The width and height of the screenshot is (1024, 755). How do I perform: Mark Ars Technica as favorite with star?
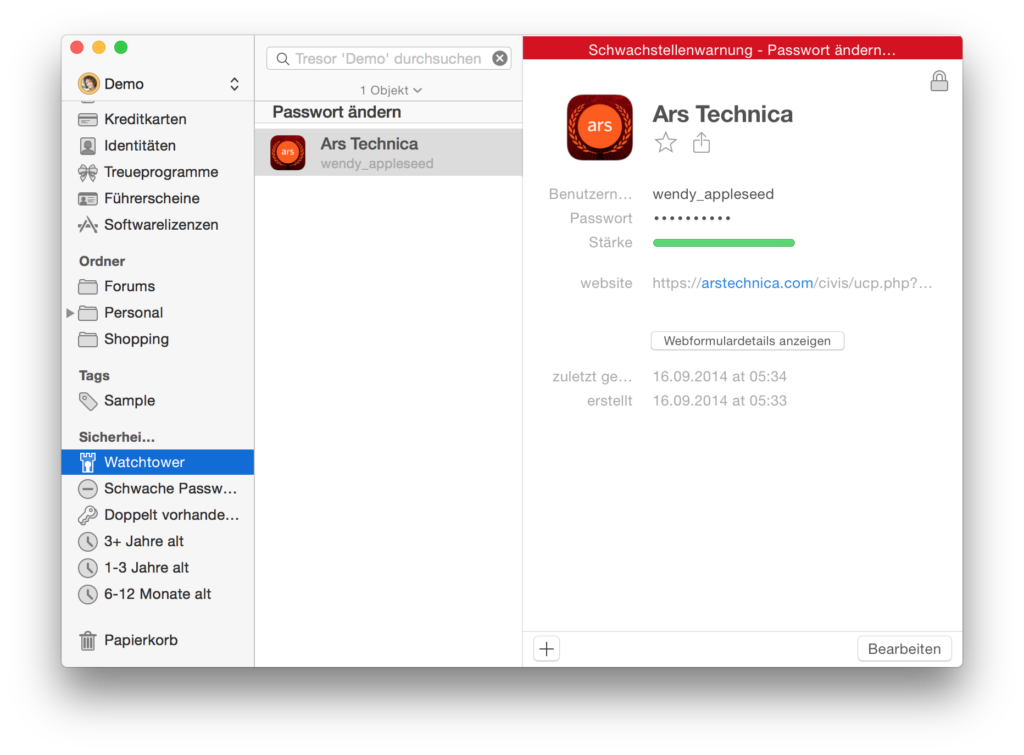tap(665, 142)
